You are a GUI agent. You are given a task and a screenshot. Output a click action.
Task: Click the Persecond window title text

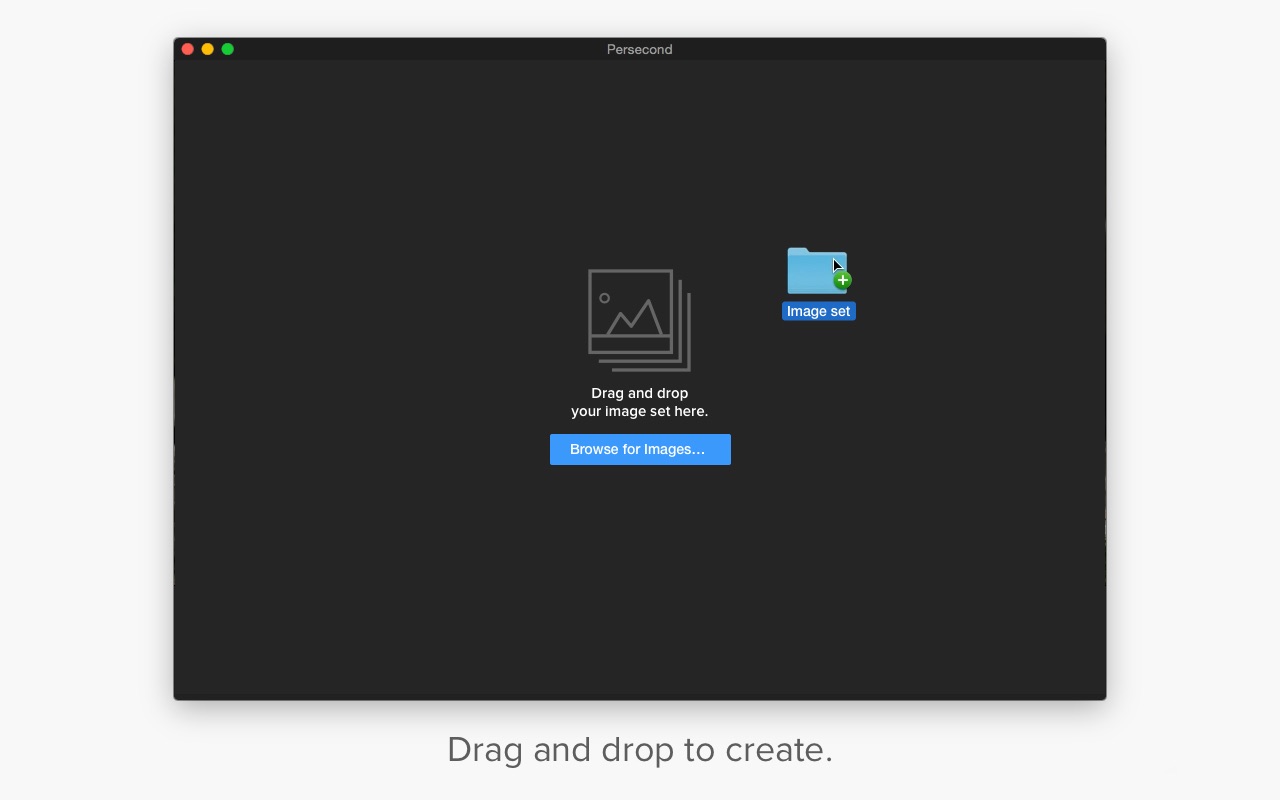click(x=639, y=49)
